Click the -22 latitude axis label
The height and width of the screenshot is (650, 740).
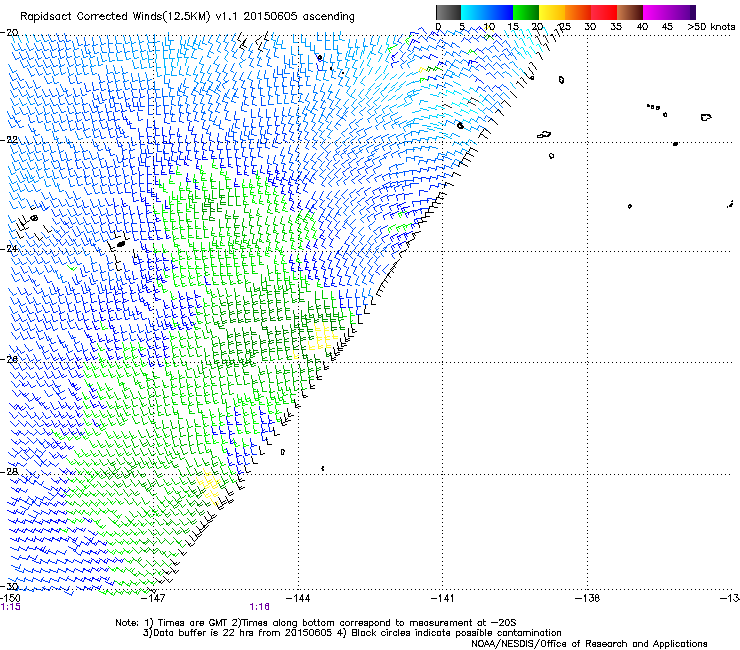(9, 140)
